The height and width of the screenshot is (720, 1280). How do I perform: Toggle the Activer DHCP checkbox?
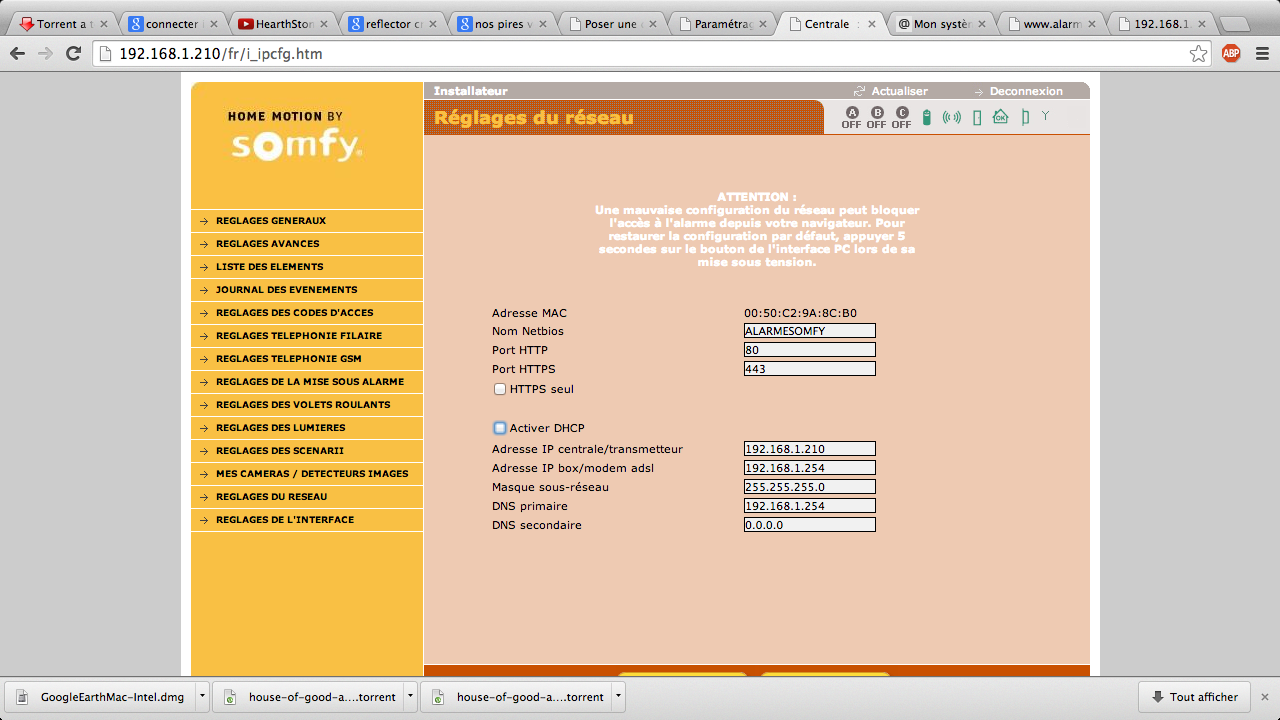pos(500,428)
